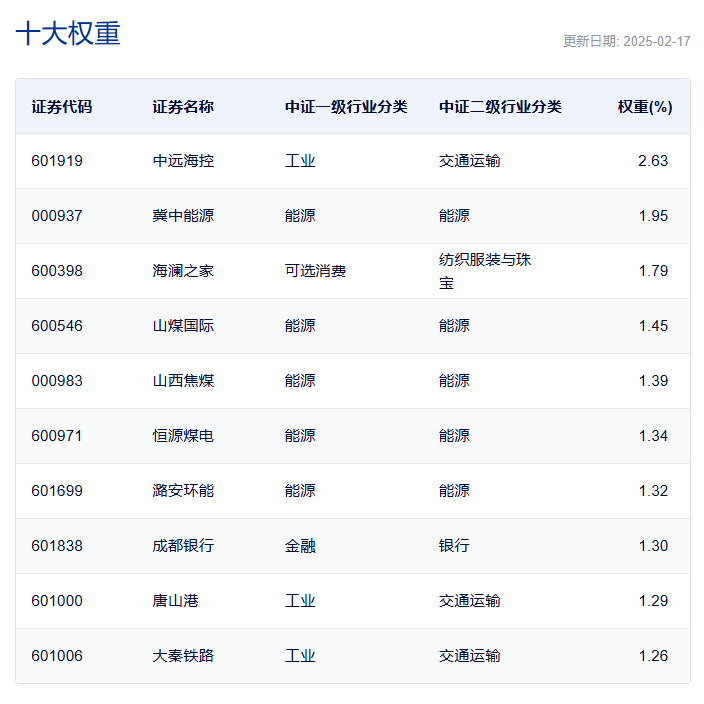The width and height of the screenshot is (704, 704).
Task: Select the name 海澜之家
Action: click(x=183, y=271)
